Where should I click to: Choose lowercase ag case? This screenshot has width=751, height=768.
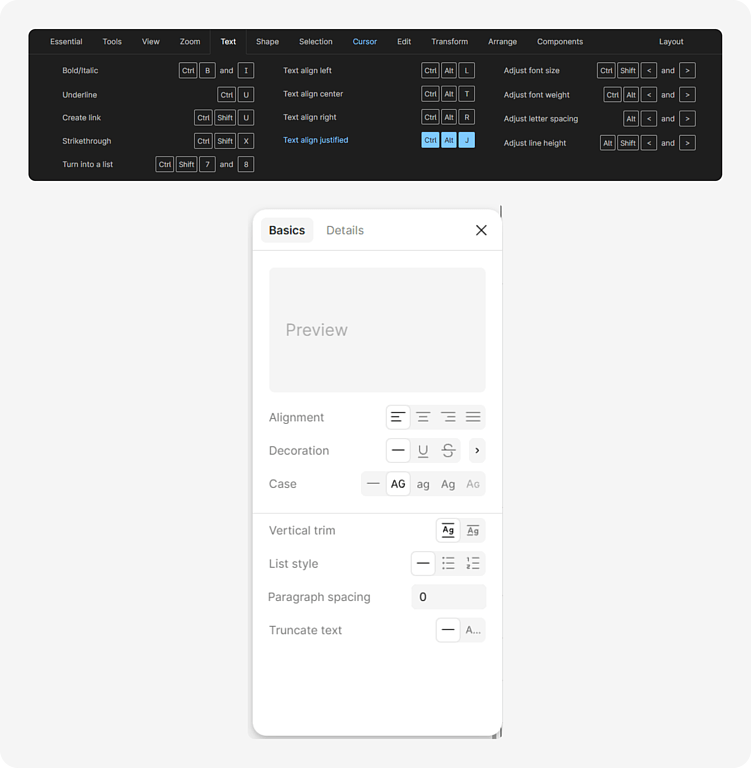[423, 484]
